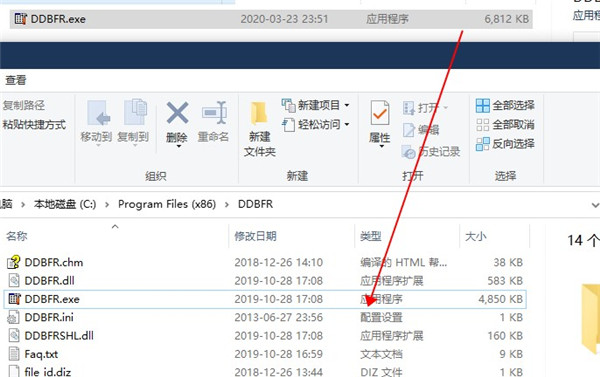Sort by the Name (名称) column header
This screenshot has width=600, height=377.
17,236
